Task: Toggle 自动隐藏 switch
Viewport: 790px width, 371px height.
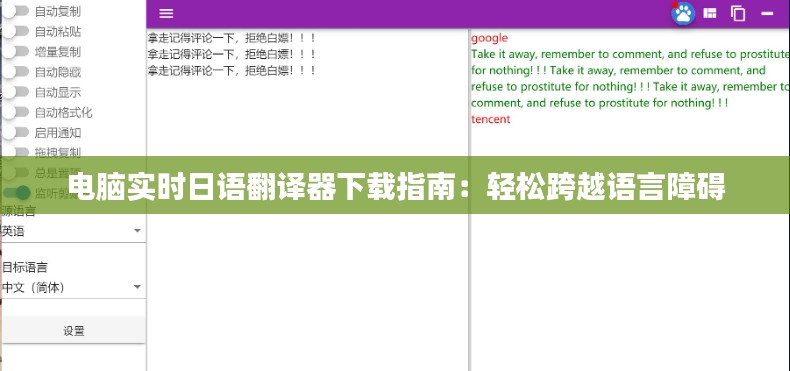Action: [x=15, y=72]
